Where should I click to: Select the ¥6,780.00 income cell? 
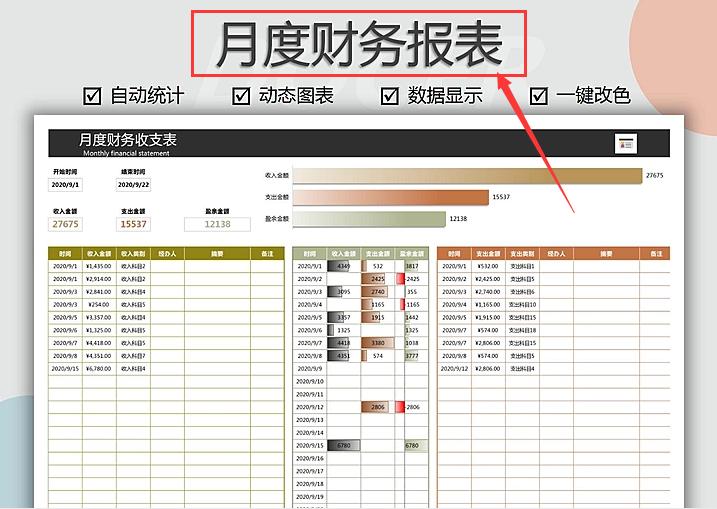(99, 368)
